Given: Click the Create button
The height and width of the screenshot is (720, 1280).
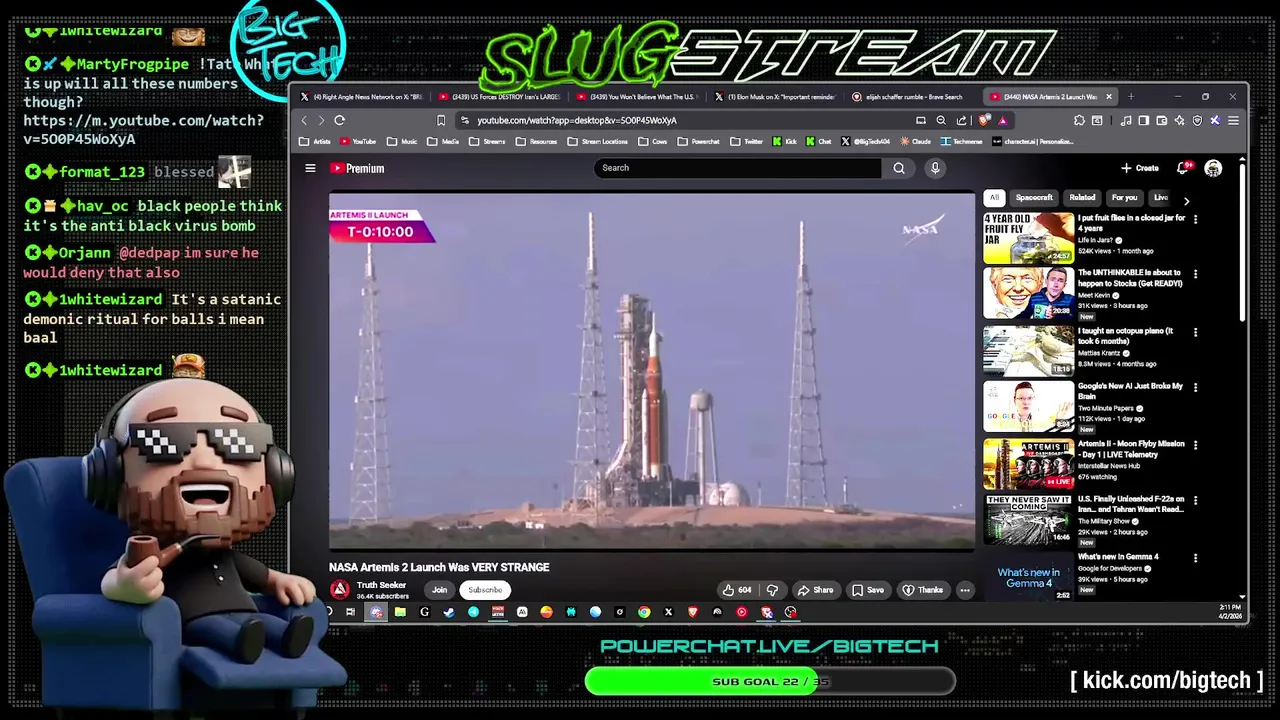Looking at the screenshot, I should [1140, 168].
